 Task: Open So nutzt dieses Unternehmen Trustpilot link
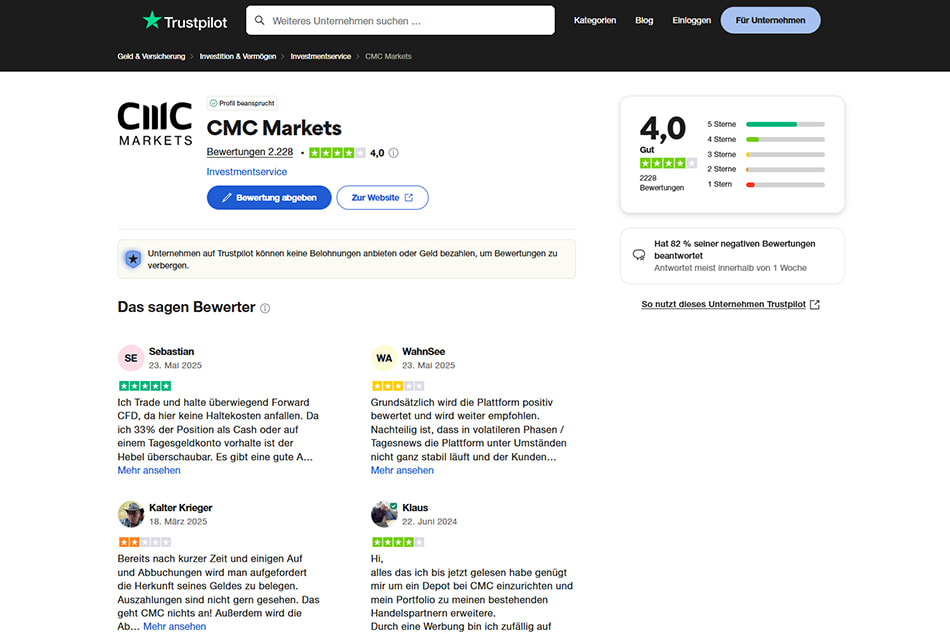(730, 304)
